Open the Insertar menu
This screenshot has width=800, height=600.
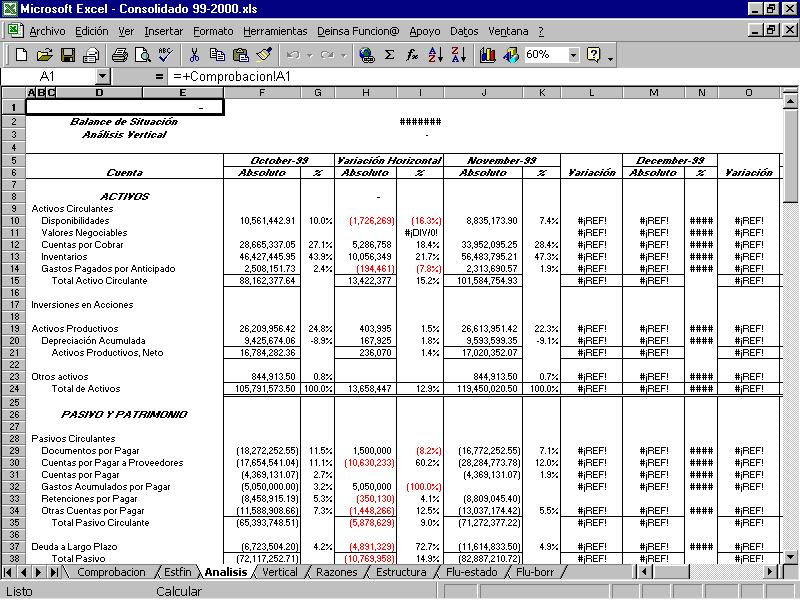coord(163,31)
